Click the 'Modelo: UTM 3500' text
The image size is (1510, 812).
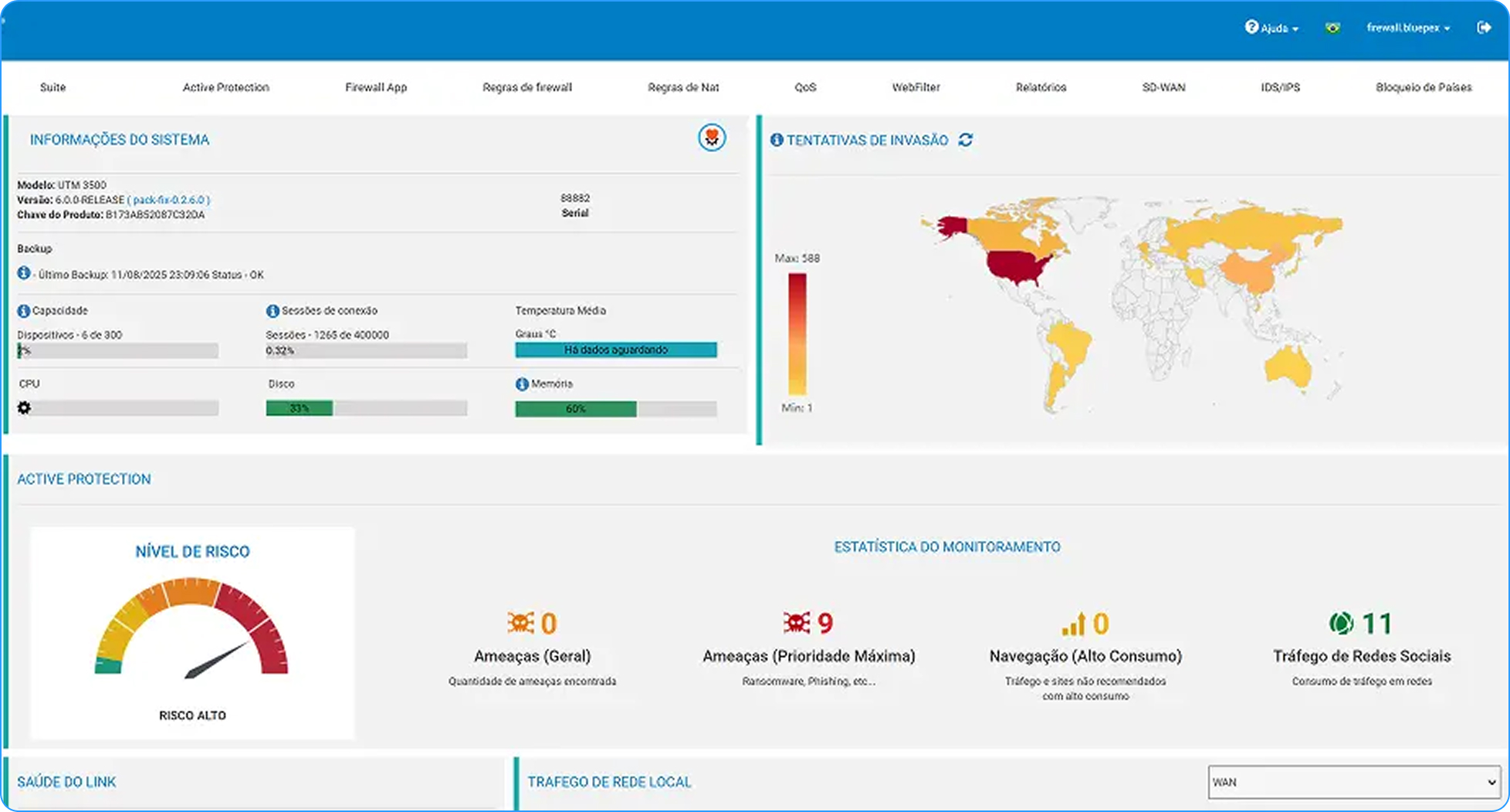click(62, 185)
